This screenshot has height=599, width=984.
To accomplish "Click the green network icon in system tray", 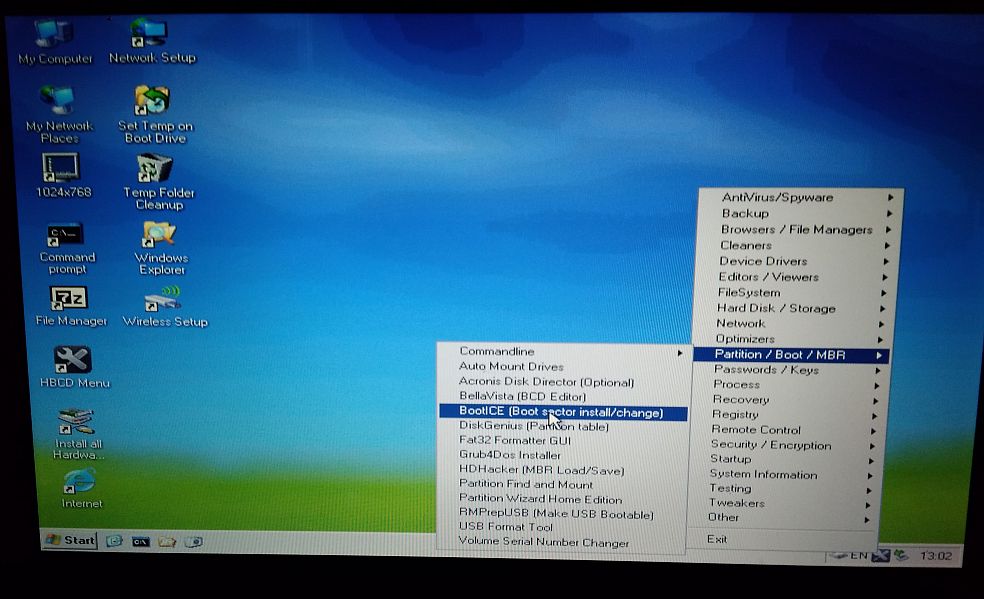I will coord(901,556).
